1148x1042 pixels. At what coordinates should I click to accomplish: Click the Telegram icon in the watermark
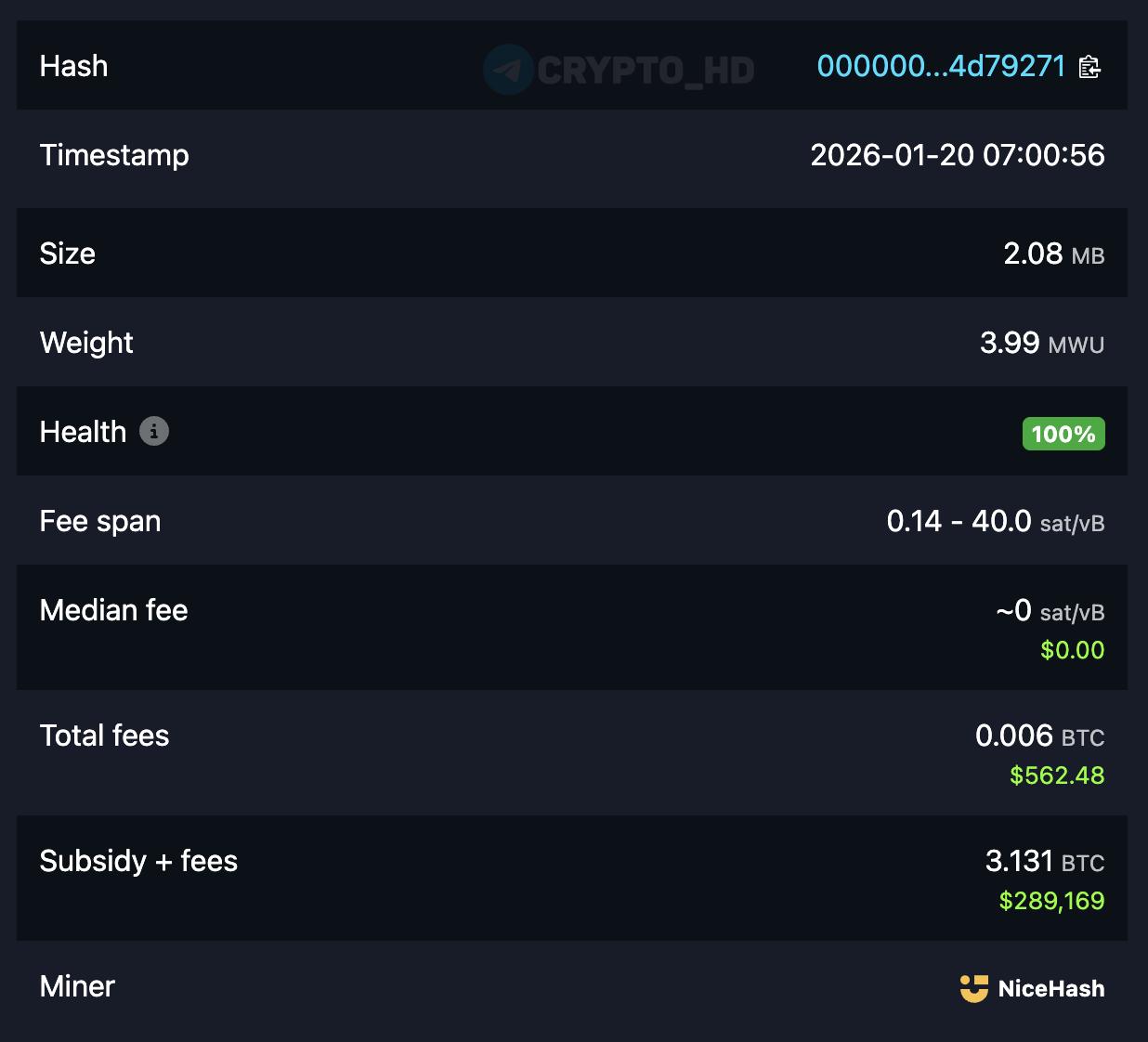(508, 70)
